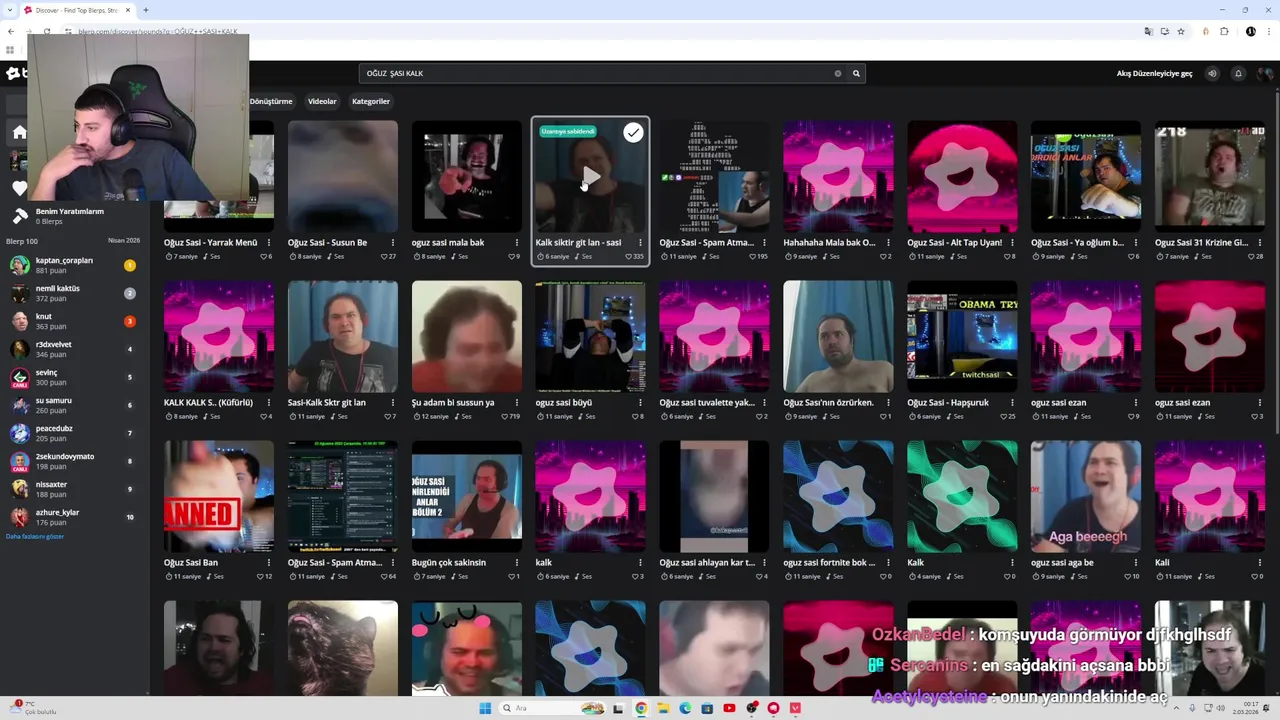Open the 'Oguz Sasi - Alt Tap Uyan!' thumbnail
Viewport: 1280px width, 720px height.
[962, 176]
